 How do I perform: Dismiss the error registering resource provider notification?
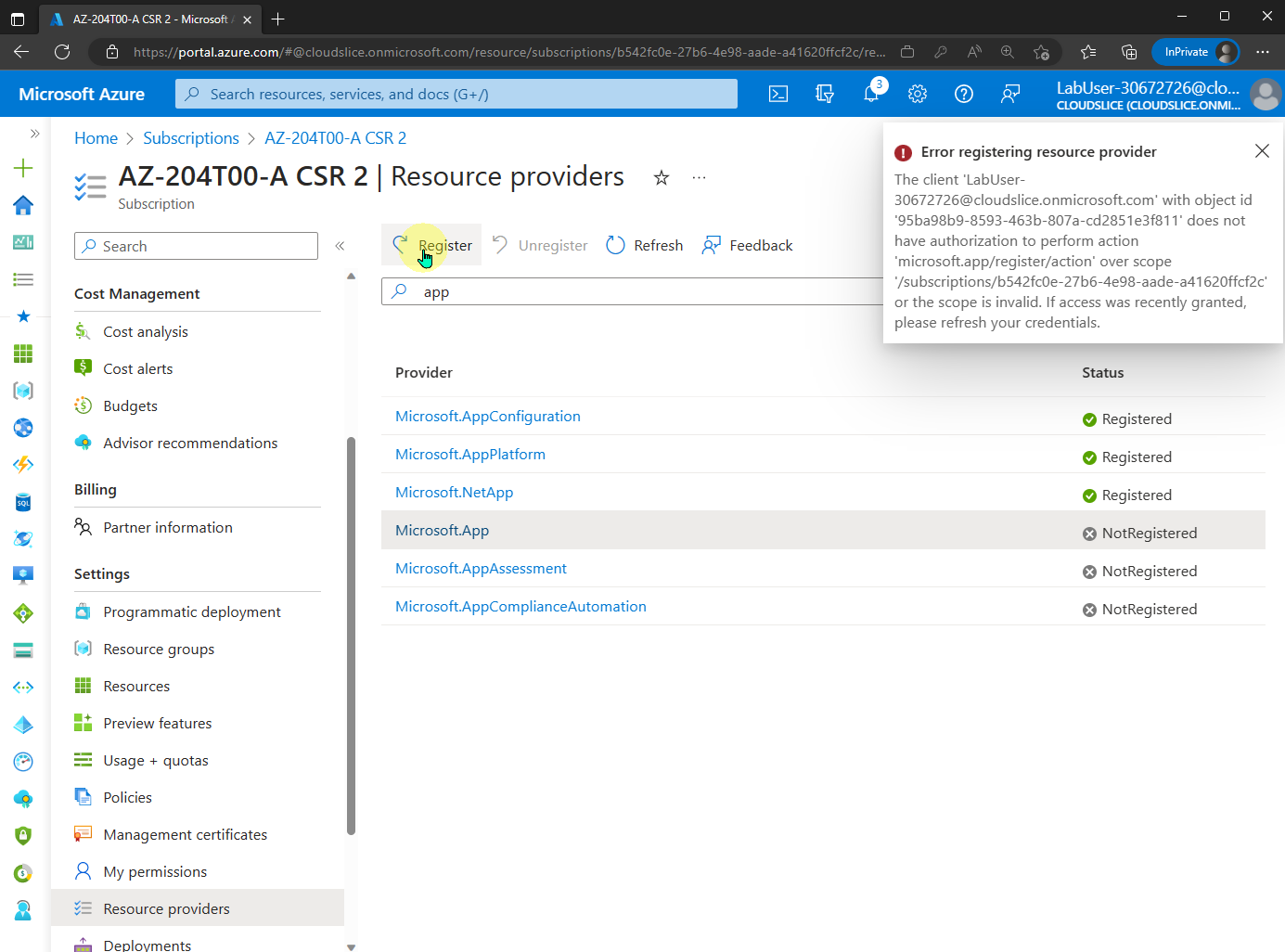click(1262, 150)
